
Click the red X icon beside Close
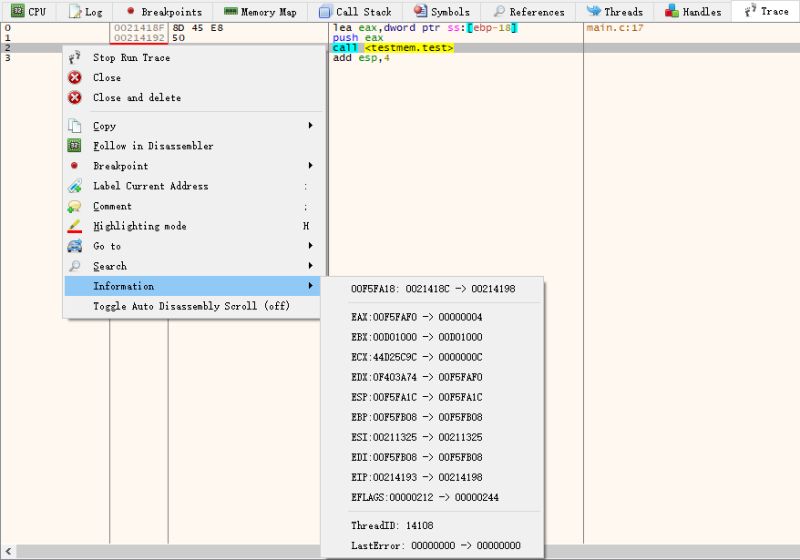[74, 78]
